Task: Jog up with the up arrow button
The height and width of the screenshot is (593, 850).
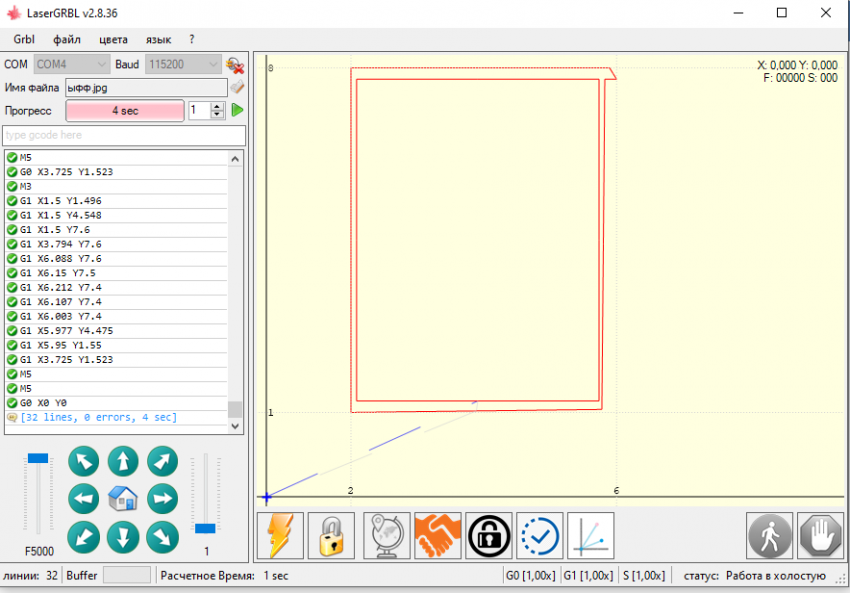Action: [x=123, y=461]
